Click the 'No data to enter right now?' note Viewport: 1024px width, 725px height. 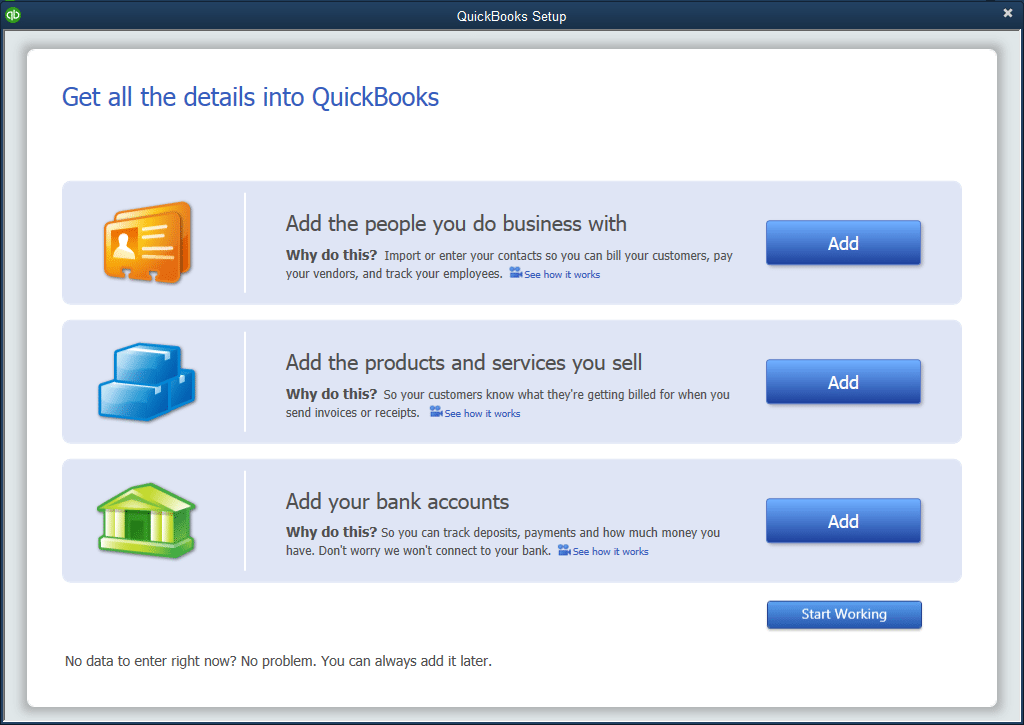click(x=278, y=661)
